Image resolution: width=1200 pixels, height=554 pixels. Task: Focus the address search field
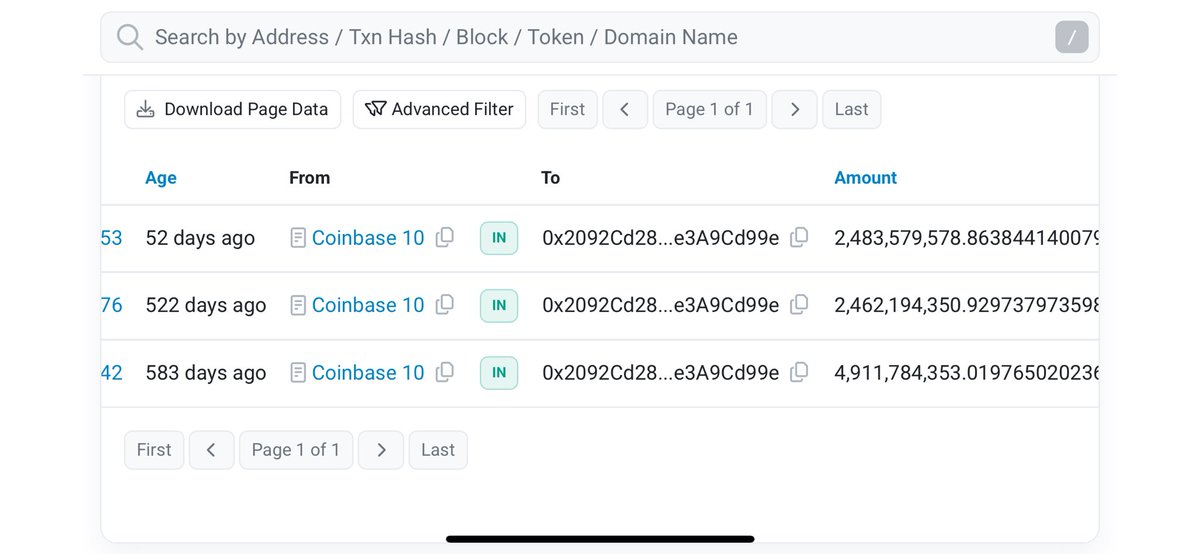pos(600,37)
